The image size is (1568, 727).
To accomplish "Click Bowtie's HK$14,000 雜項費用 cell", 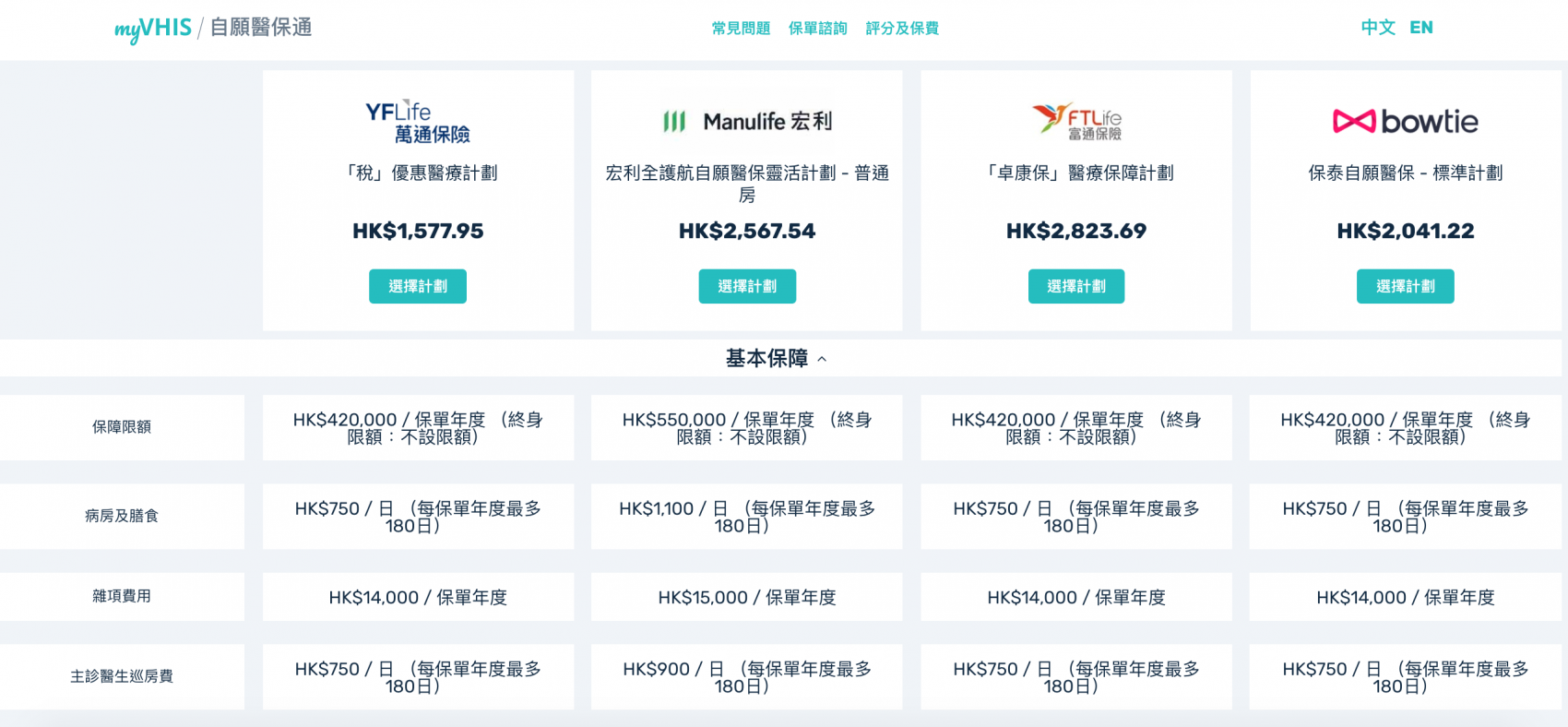I will point(1406,597).
